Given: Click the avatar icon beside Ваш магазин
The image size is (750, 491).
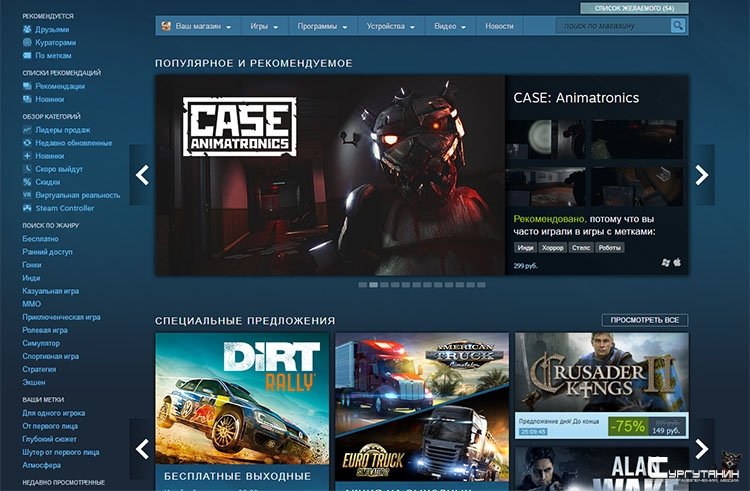Looking at the screenshot, I should (x=166, y=26).
